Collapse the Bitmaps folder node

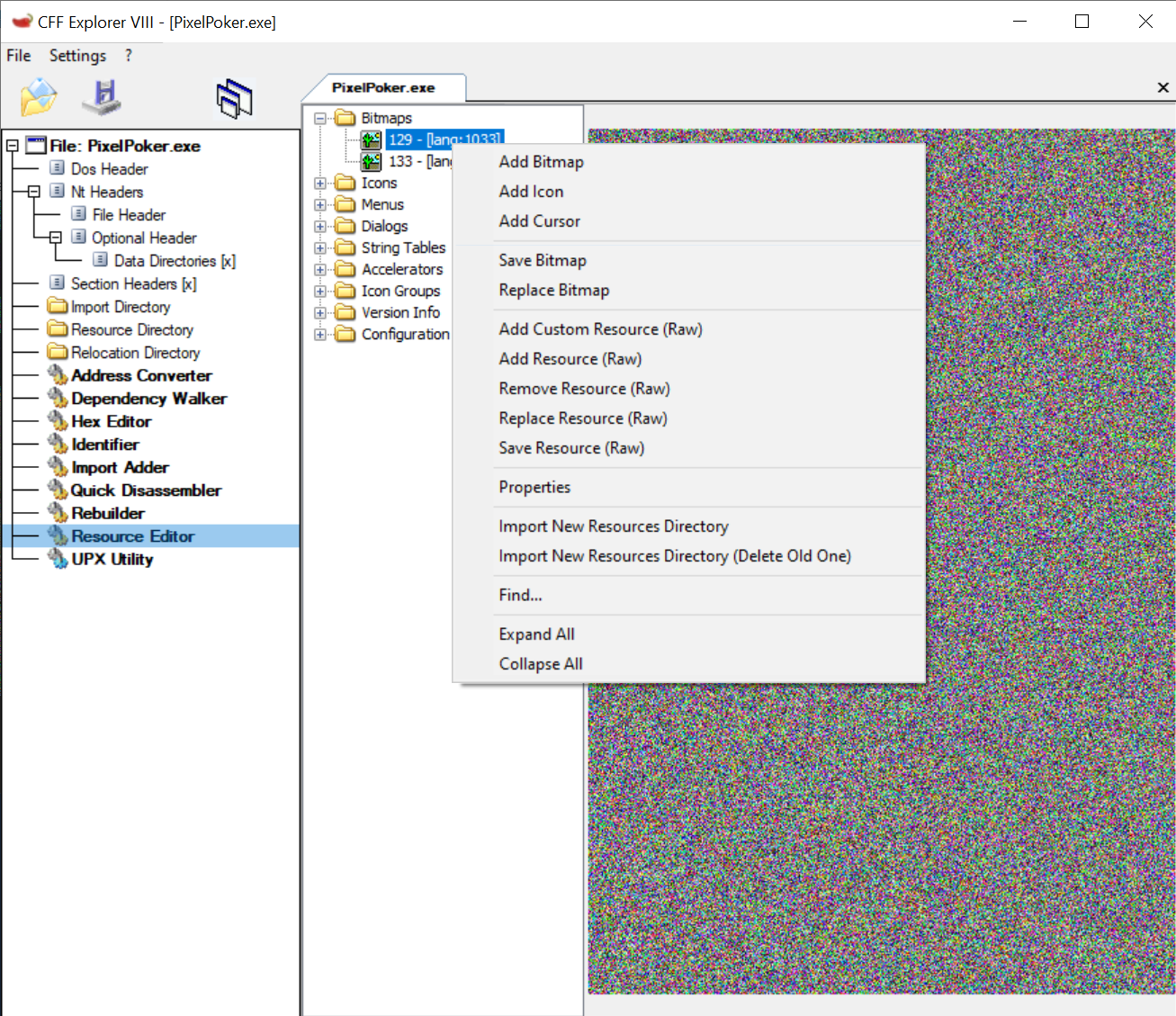320,119
